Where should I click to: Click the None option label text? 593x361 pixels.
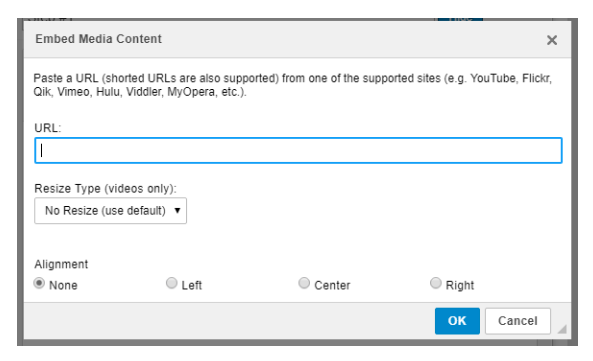[63, 285]
